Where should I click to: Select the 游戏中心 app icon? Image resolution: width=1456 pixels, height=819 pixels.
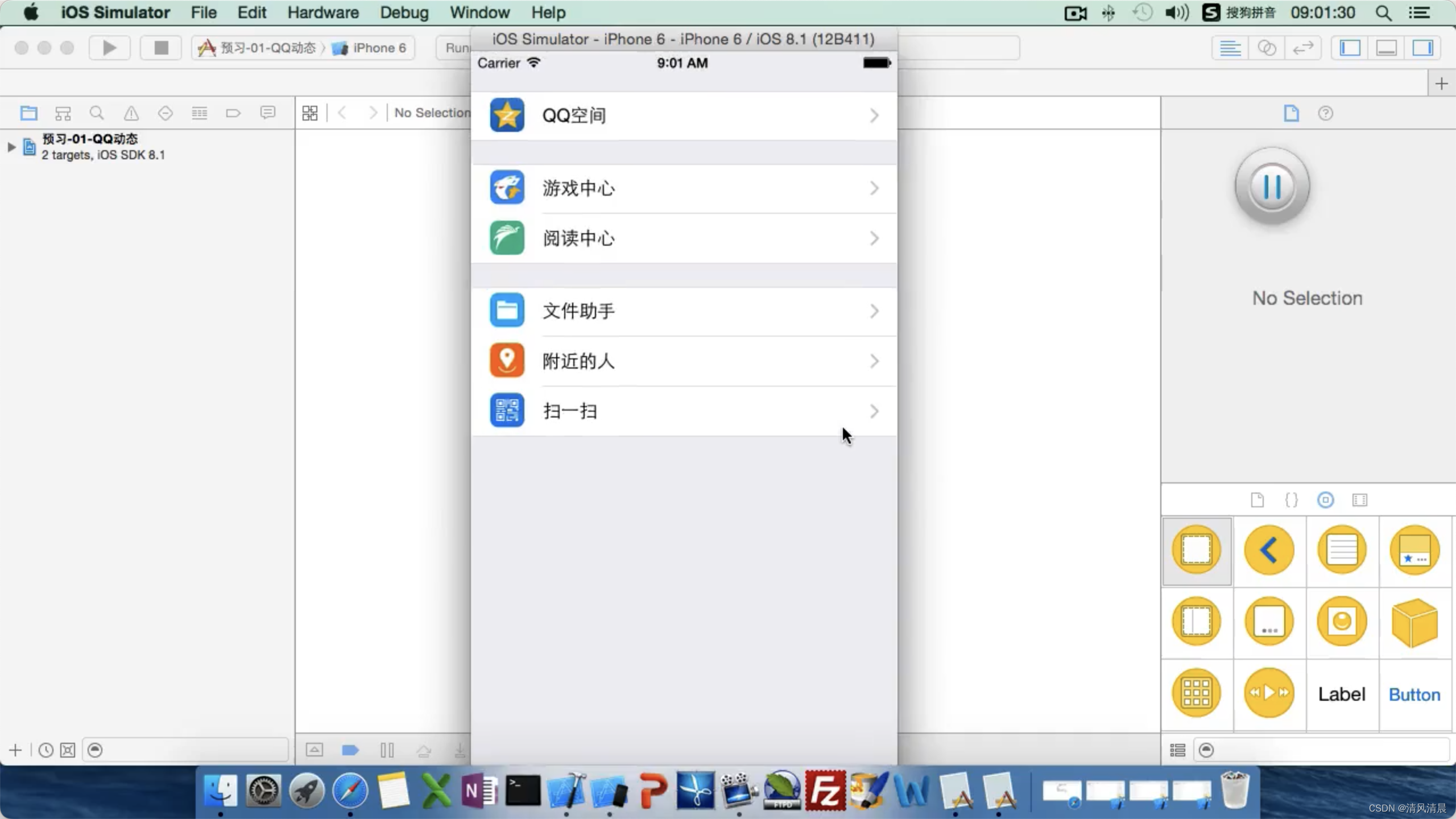tap(506, 187)
